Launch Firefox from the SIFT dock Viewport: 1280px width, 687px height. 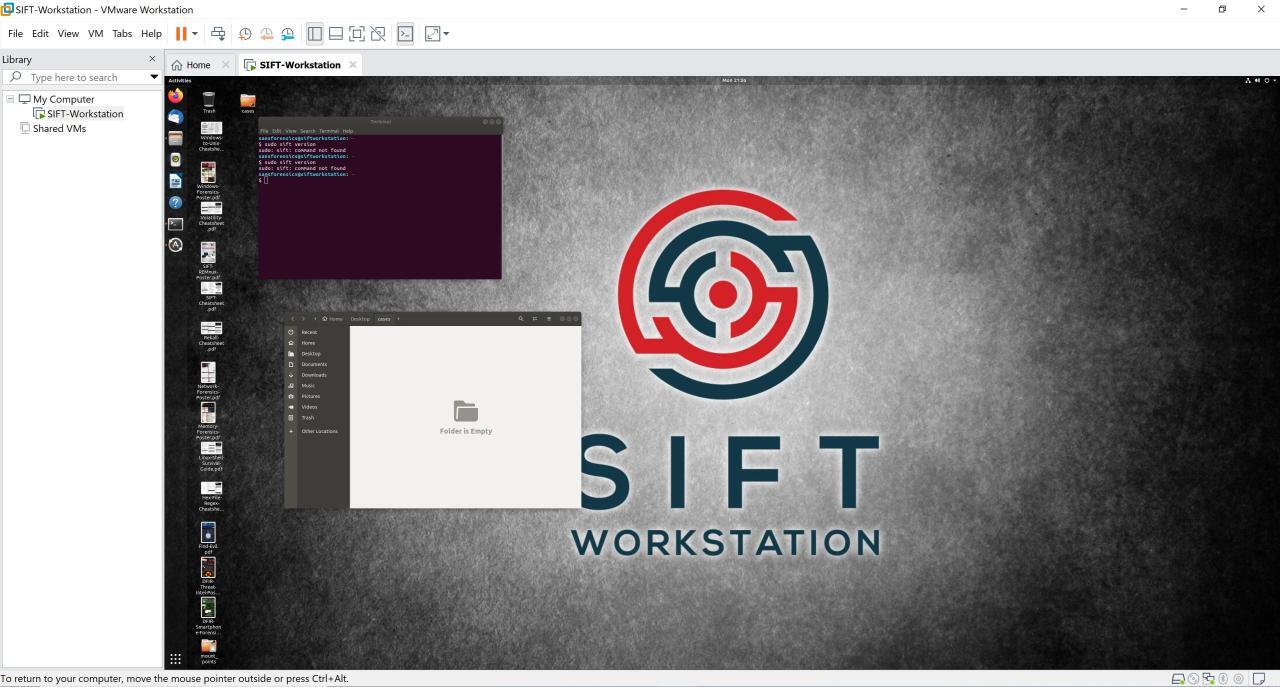[175, 96]
